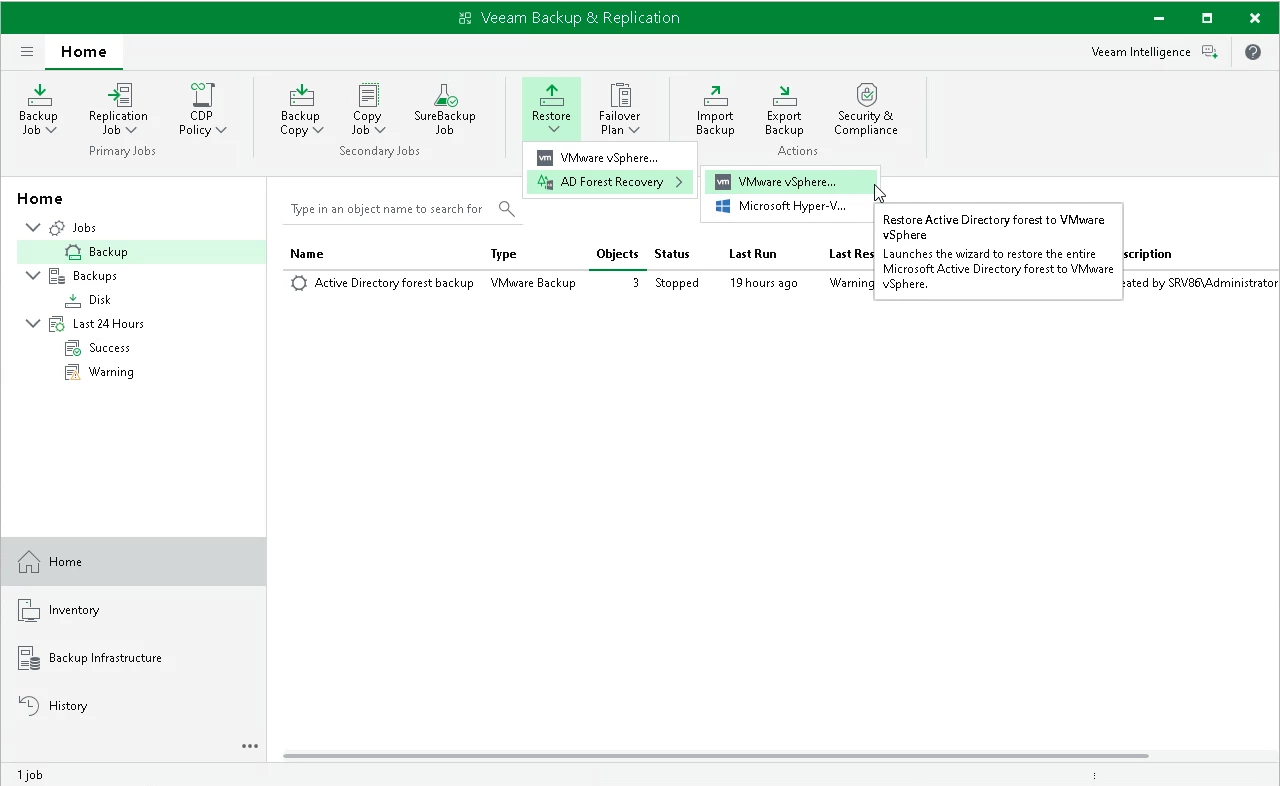This screenshot has width=1280, height=786.
Task: Open the Export Backup action
Action: (784, 109)
